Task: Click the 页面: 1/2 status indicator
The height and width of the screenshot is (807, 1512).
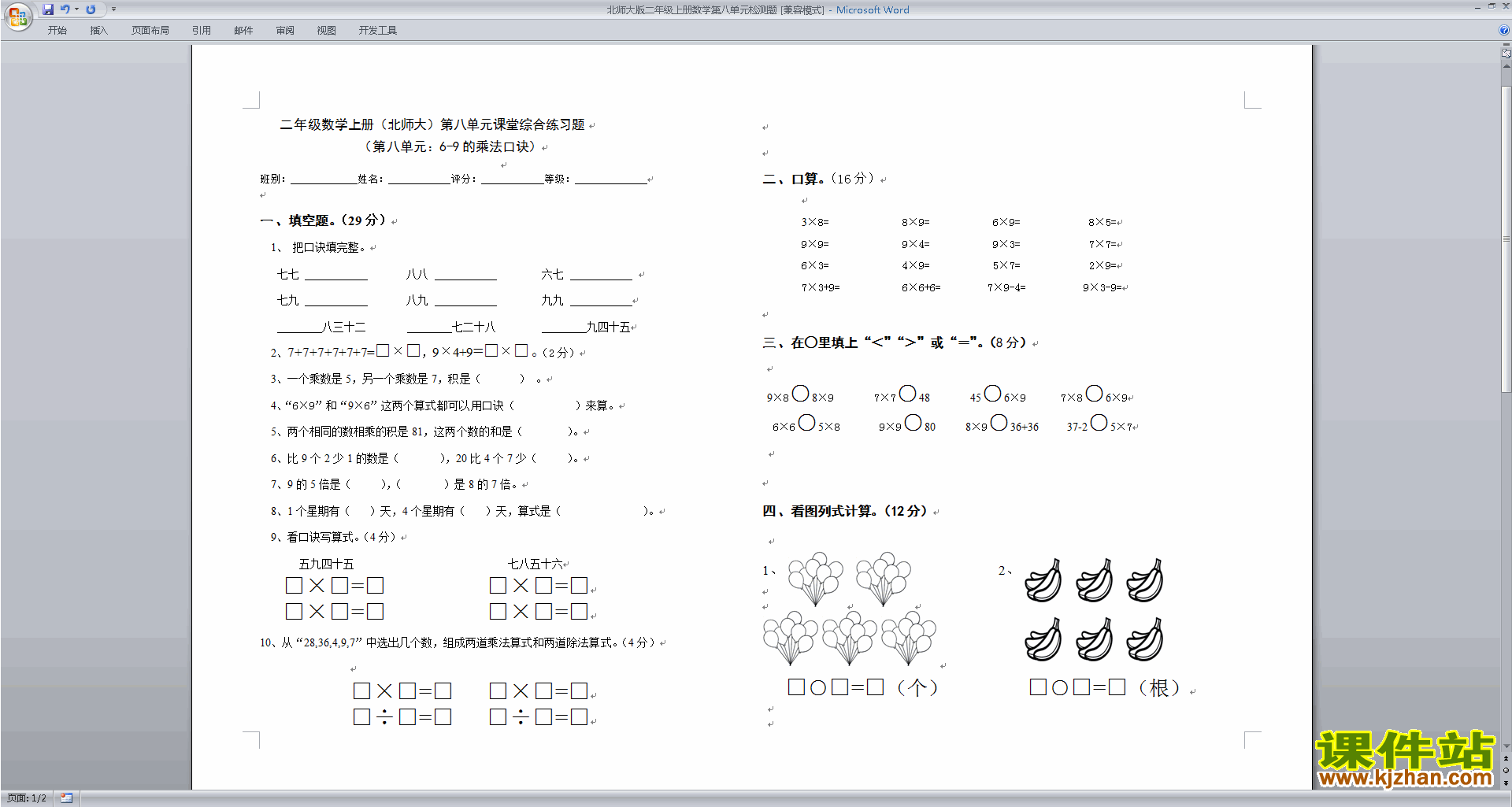Action: pos(27,798)
